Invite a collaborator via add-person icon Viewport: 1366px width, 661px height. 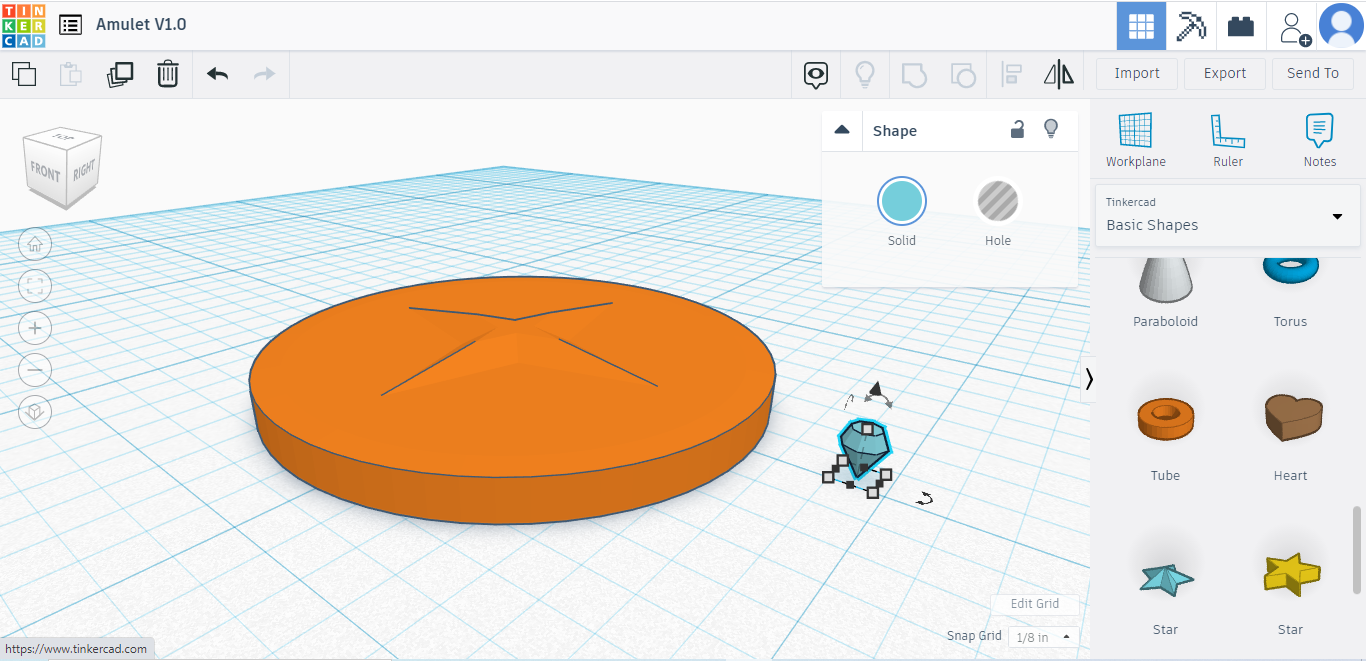[1295, 27]
